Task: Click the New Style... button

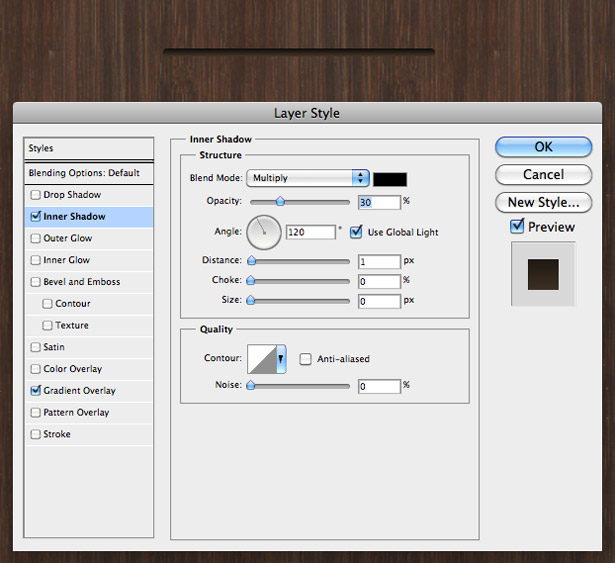Action: pos(543,202)
